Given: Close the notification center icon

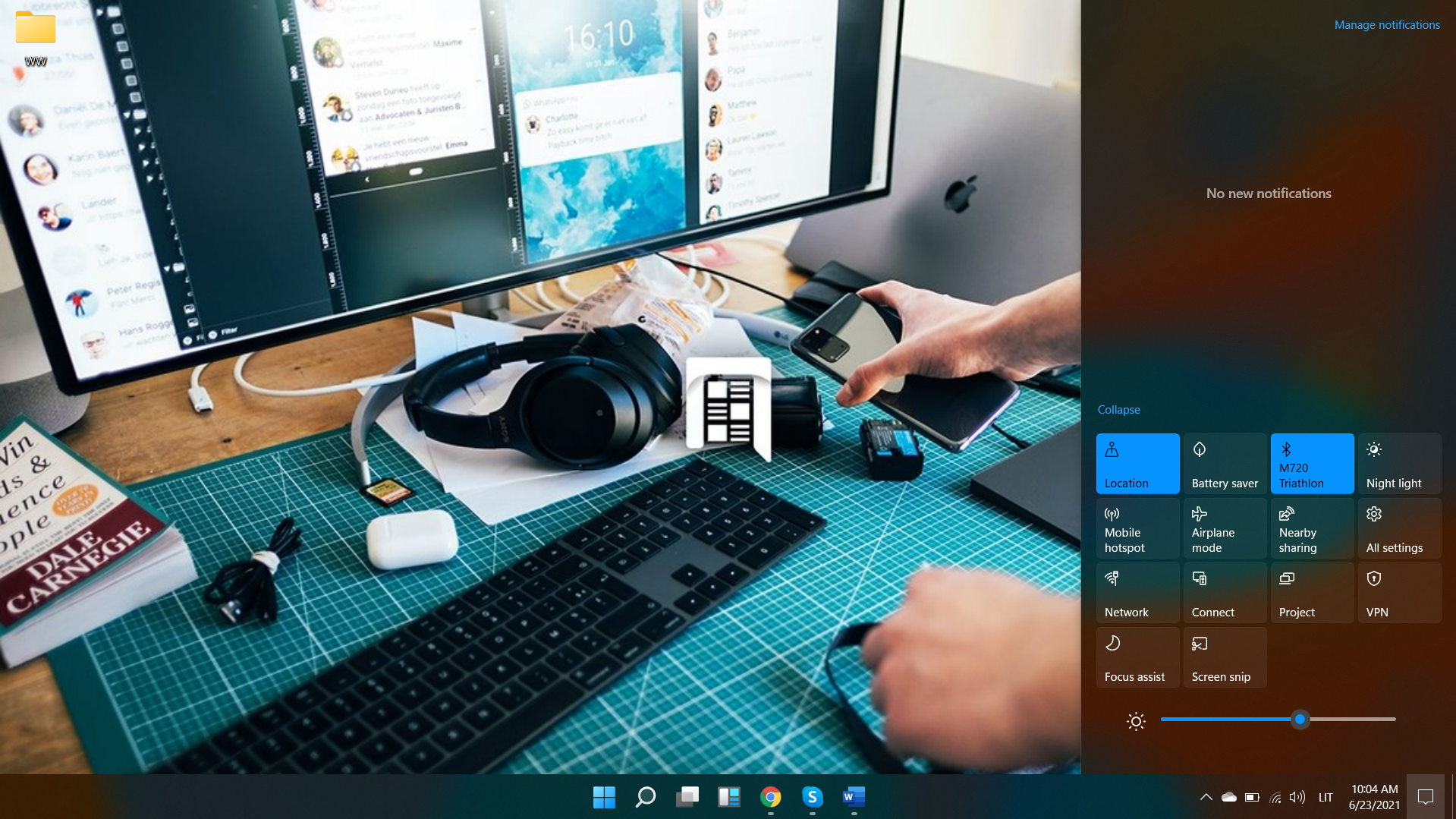Looking at the screenshot, I should tap(1426, 797).
